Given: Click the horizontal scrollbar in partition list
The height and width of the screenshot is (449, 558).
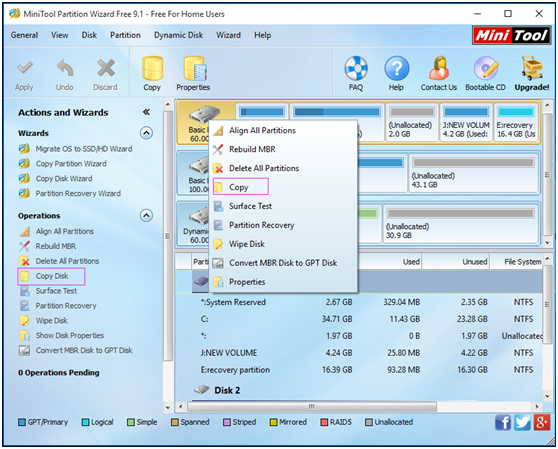Looking at the screenshot, I should (312, 406).
